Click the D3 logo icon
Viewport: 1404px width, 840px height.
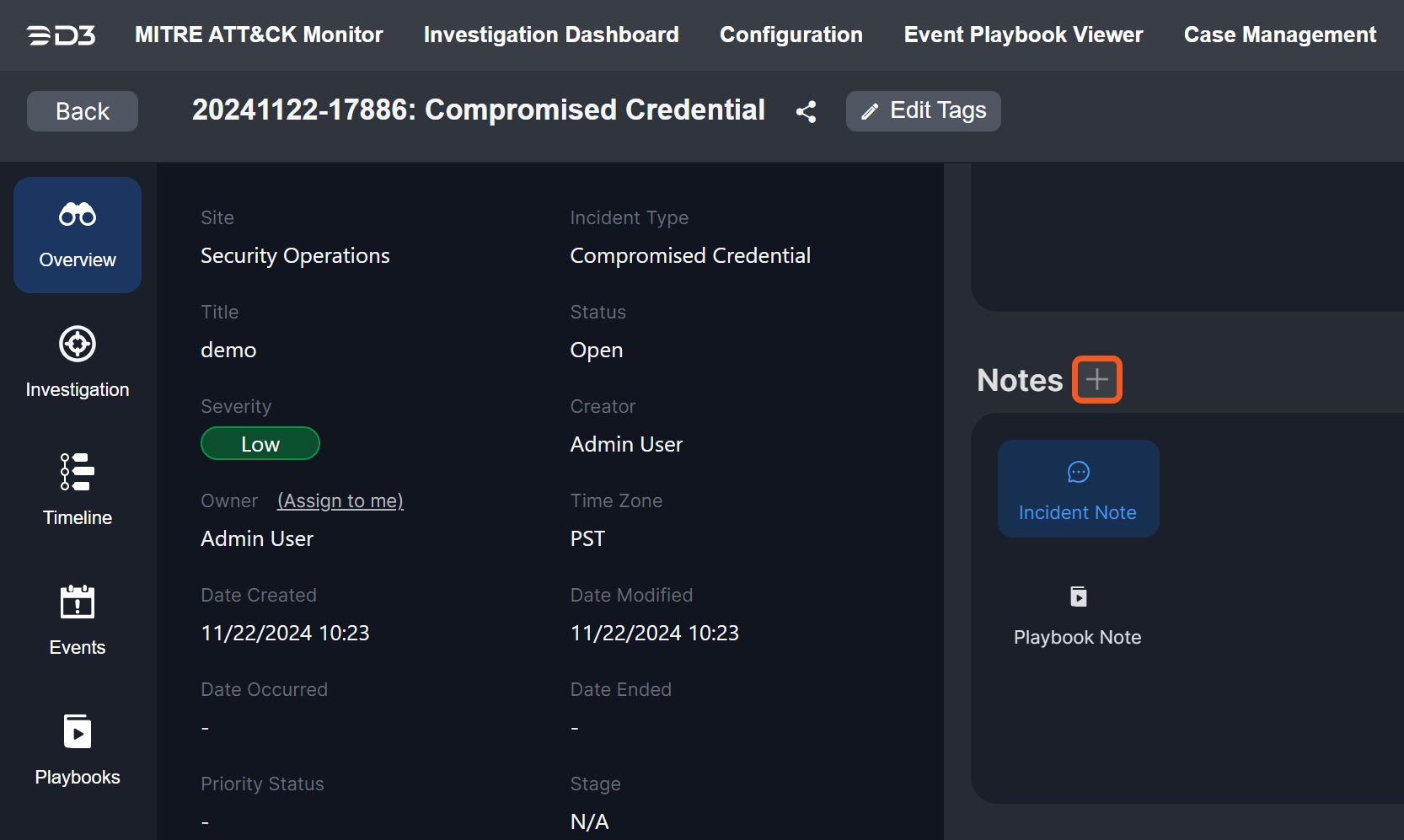click(x=62, y=35)
